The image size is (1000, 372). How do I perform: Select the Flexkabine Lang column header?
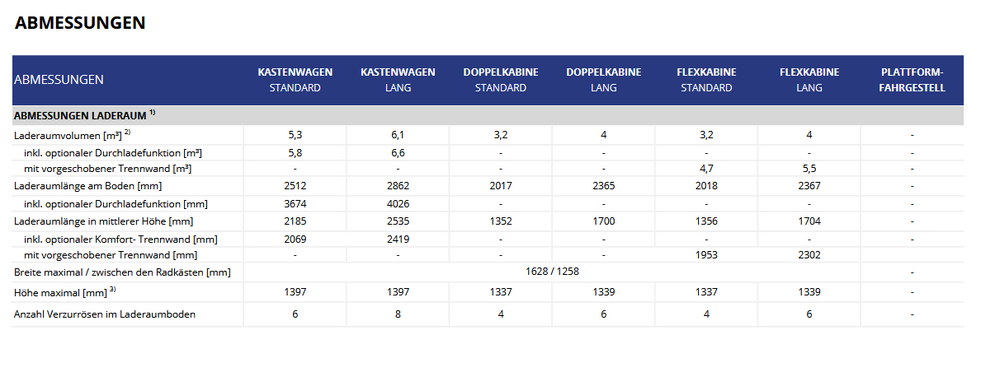point(809,80)
